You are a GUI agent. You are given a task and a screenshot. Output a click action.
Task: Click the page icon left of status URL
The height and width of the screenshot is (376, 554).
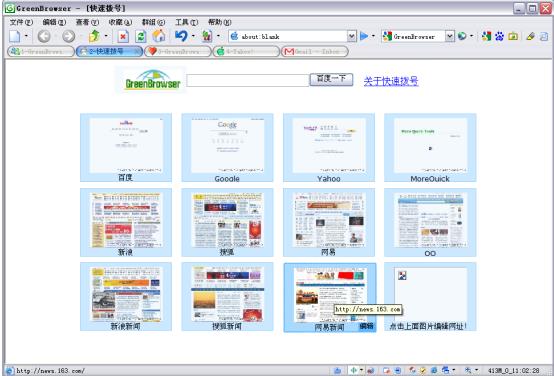10,371
